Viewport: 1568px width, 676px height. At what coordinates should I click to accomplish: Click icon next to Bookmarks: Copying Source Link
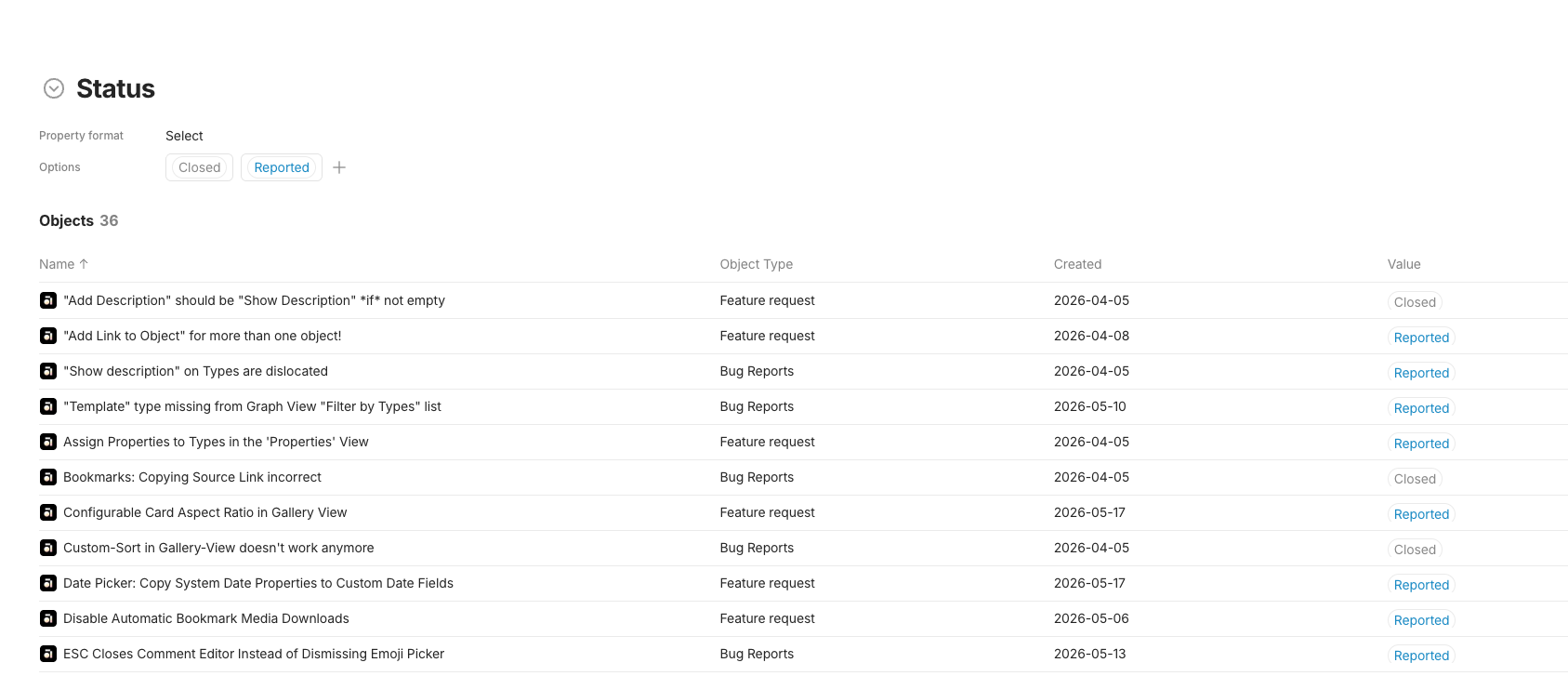[48, 477]
